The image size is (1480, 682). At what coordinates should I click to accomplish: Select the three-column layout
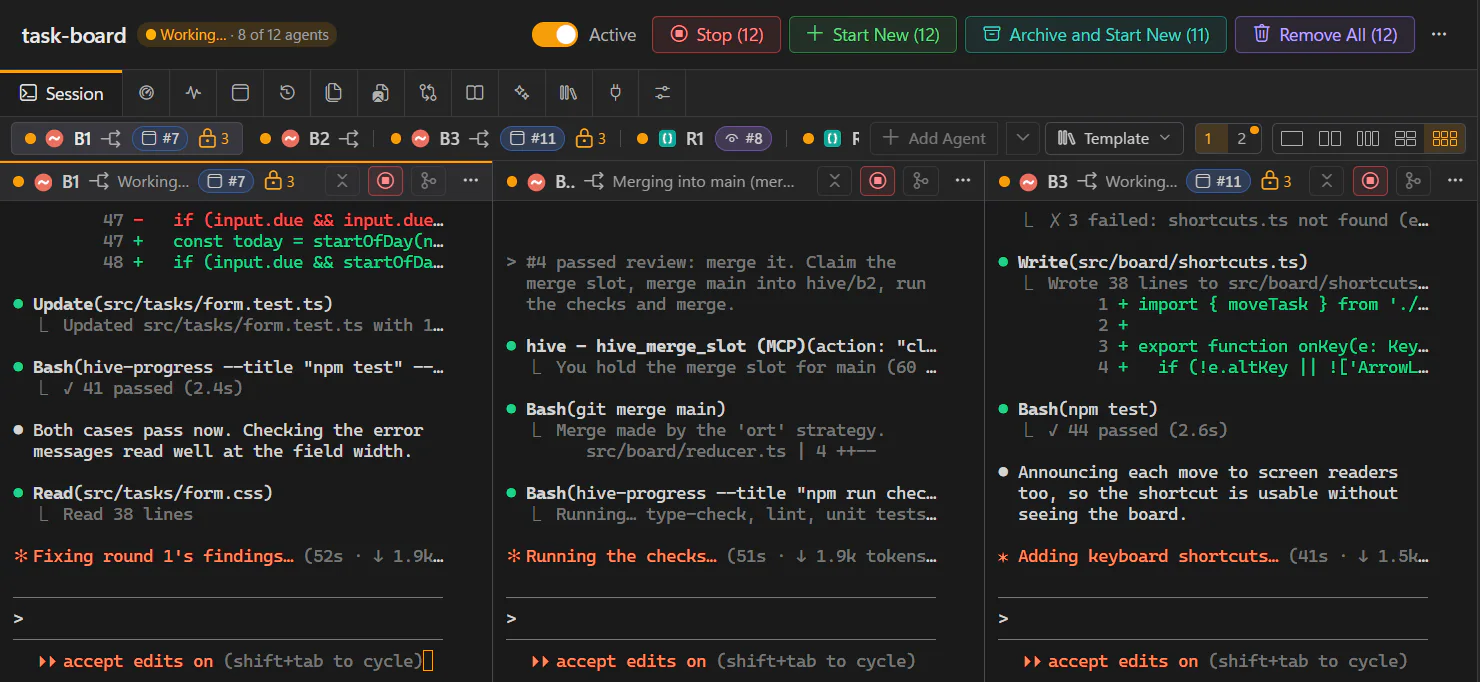(x=1368, y=138)
